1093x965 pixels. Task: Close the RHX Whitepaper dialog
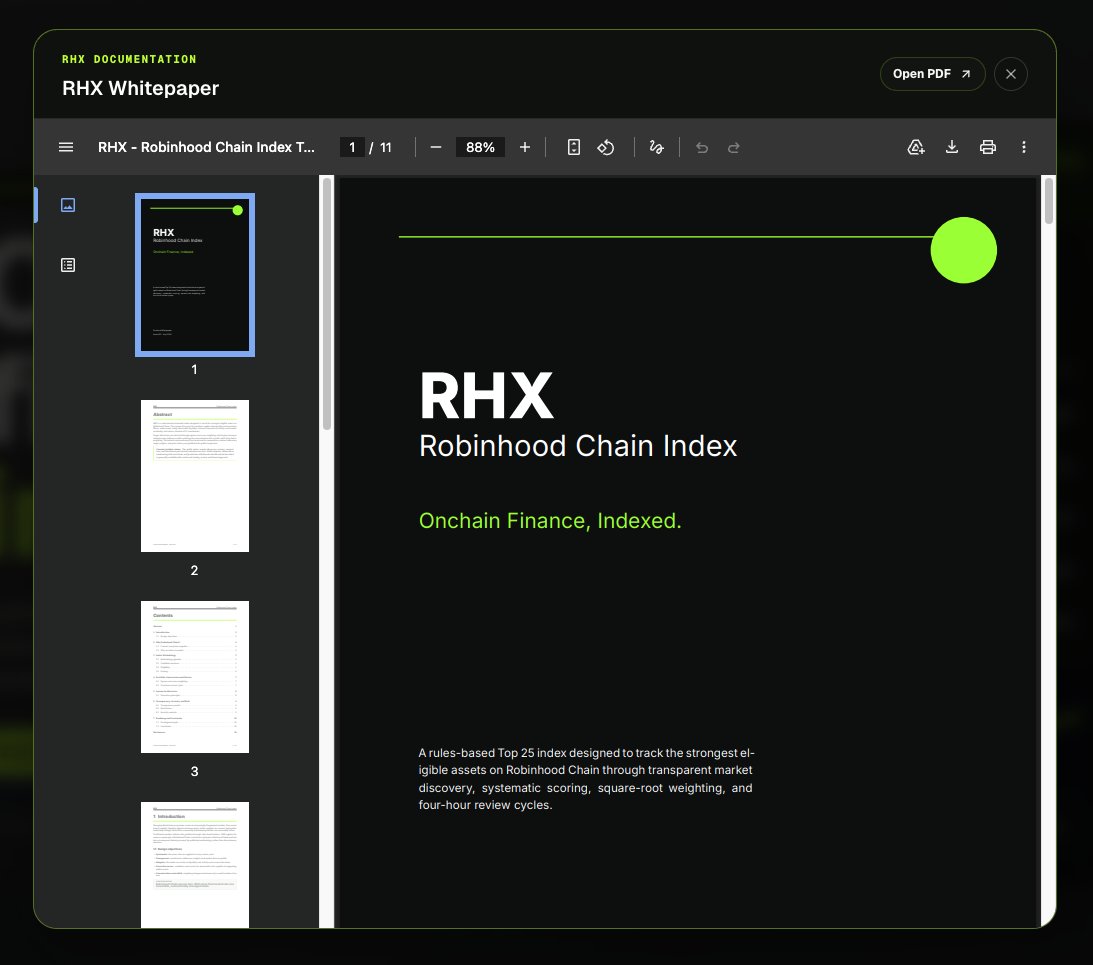click(1010, 74)
